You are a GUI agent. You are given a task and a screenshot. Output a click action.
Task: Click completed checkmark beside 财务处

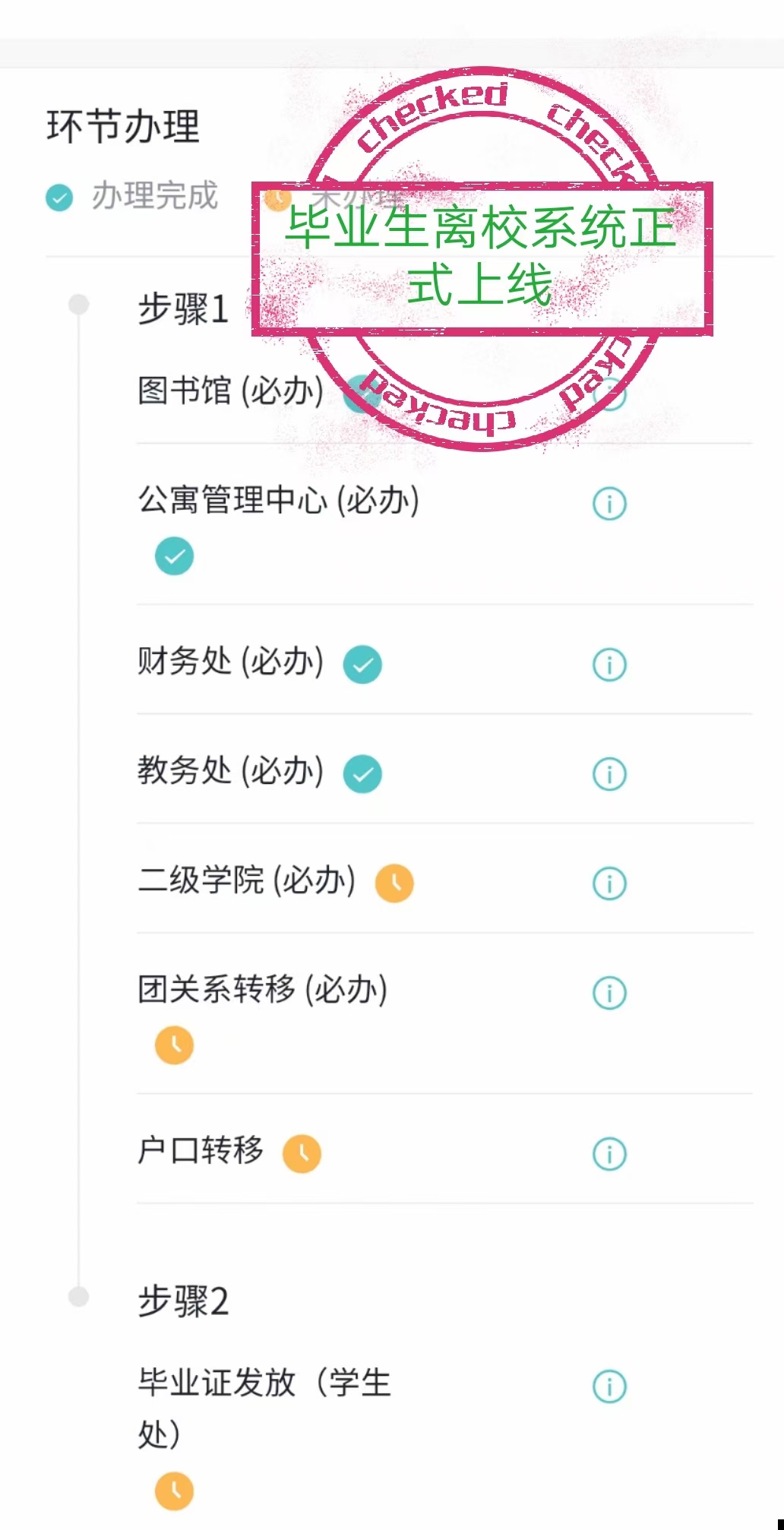362,665
